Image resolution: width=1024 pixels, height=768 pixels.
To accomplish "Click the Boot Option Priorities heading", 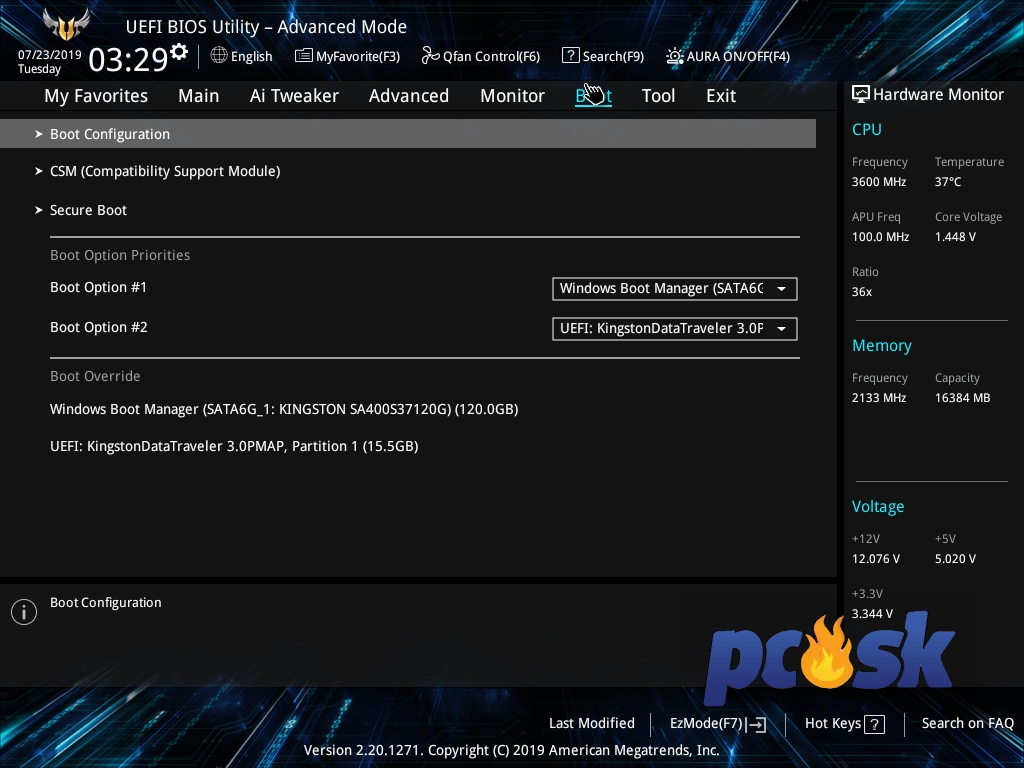I will pyautogui.click(x=120, y=255).
